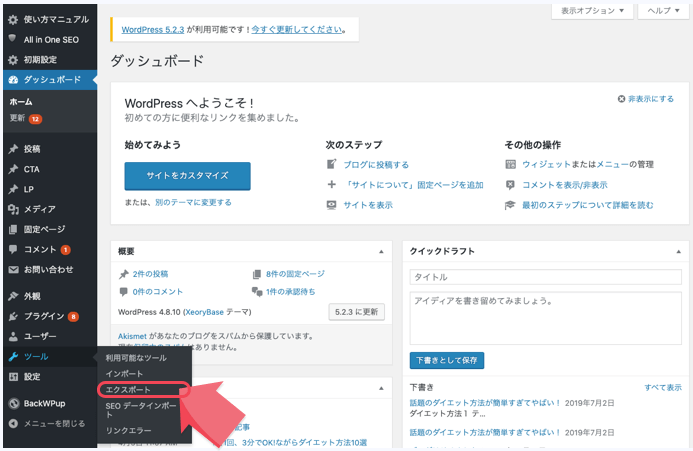693x451 pixels.
Task: Click the gear icon beside 使い方マニュアル
Action: pos(13,19)
